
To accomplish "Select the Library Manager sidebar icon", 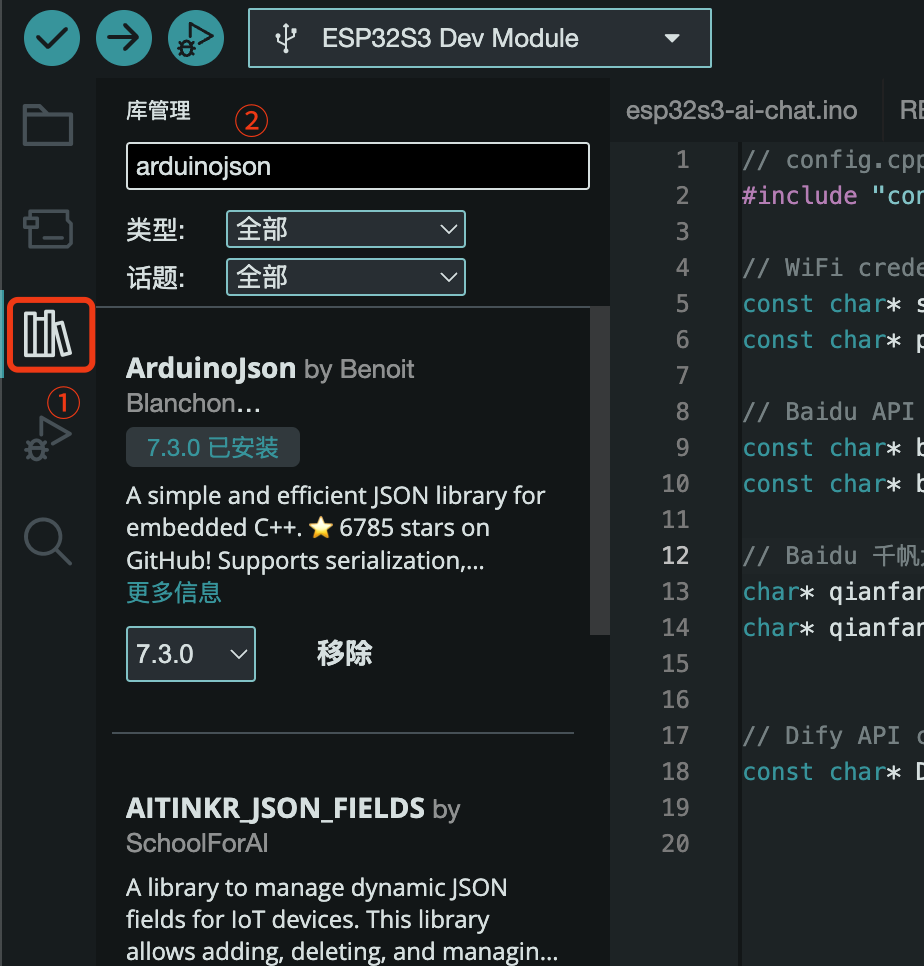I will click(47, 334).
